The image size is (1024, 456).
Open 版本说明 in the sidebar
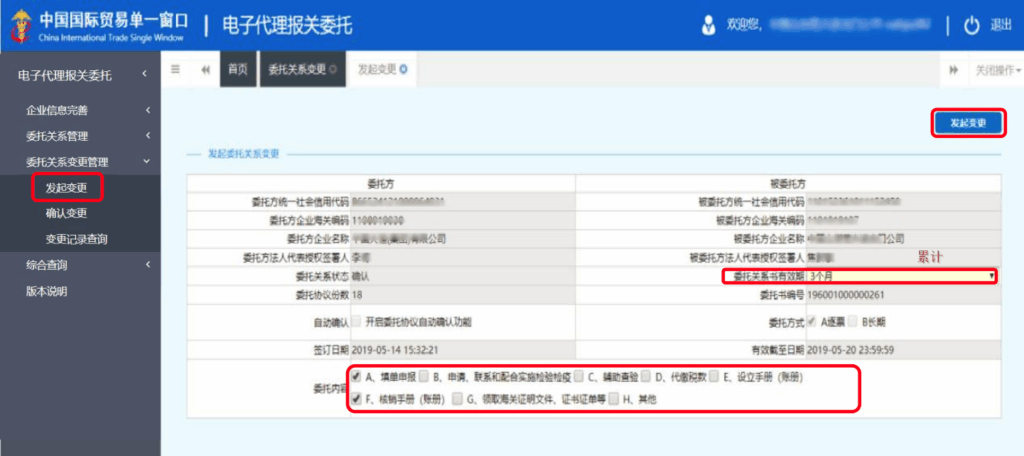[x=46, y=291]
